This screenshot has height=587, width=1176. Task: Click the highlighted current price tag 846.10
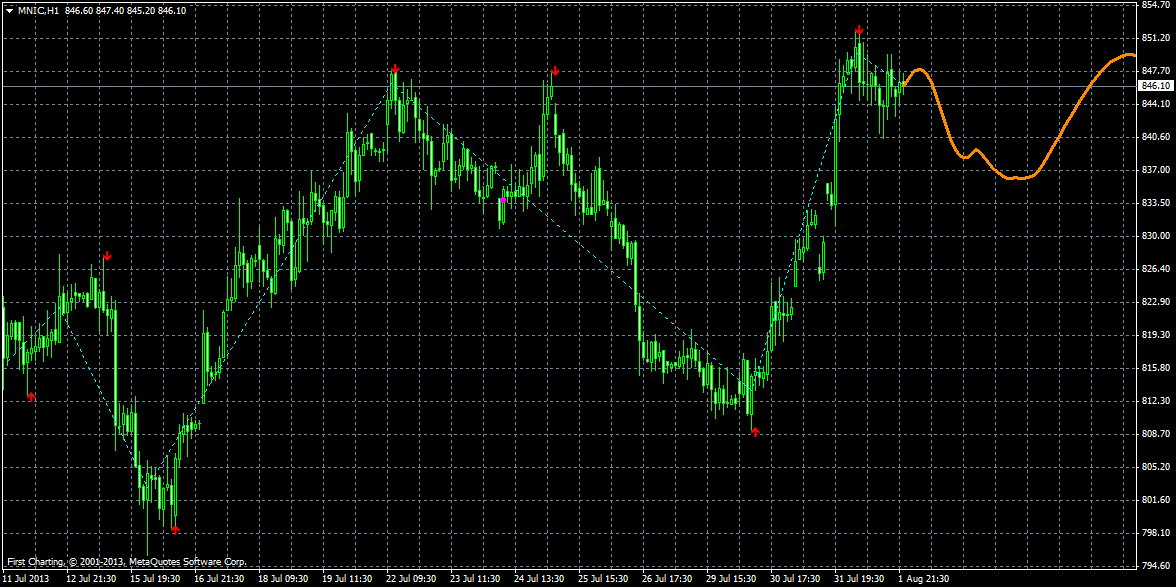(1156, 86)
